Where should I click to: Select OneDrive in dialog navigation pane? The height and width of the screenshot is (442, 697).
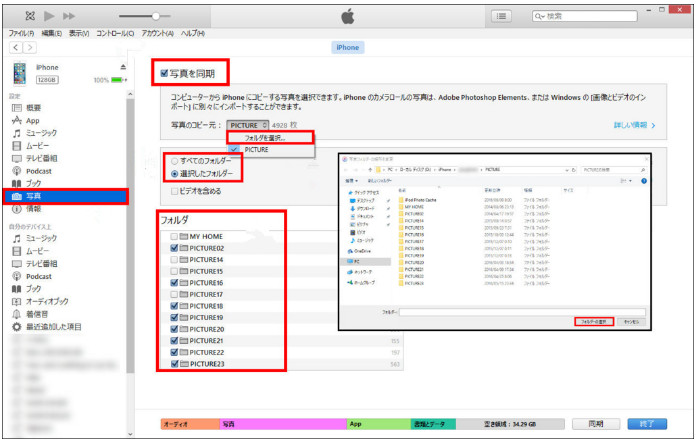pos(362,251)
